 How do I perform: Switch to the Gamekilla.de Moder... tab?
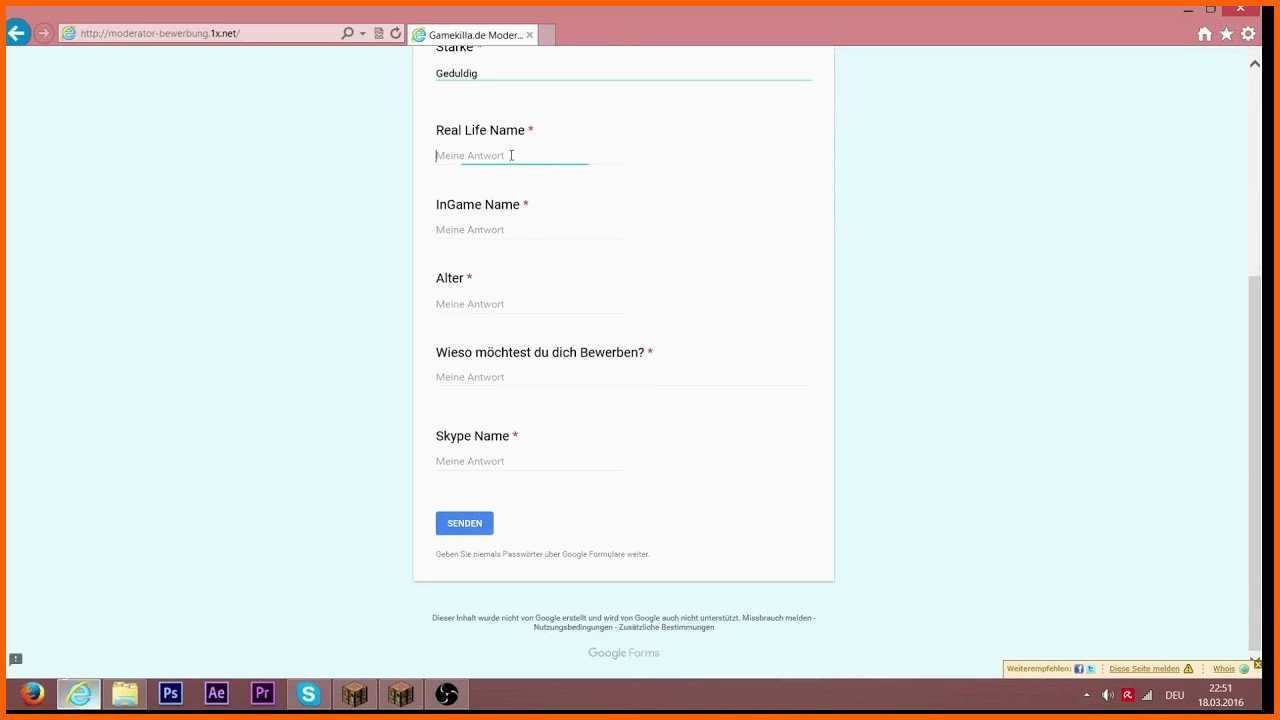coord(475,35)
